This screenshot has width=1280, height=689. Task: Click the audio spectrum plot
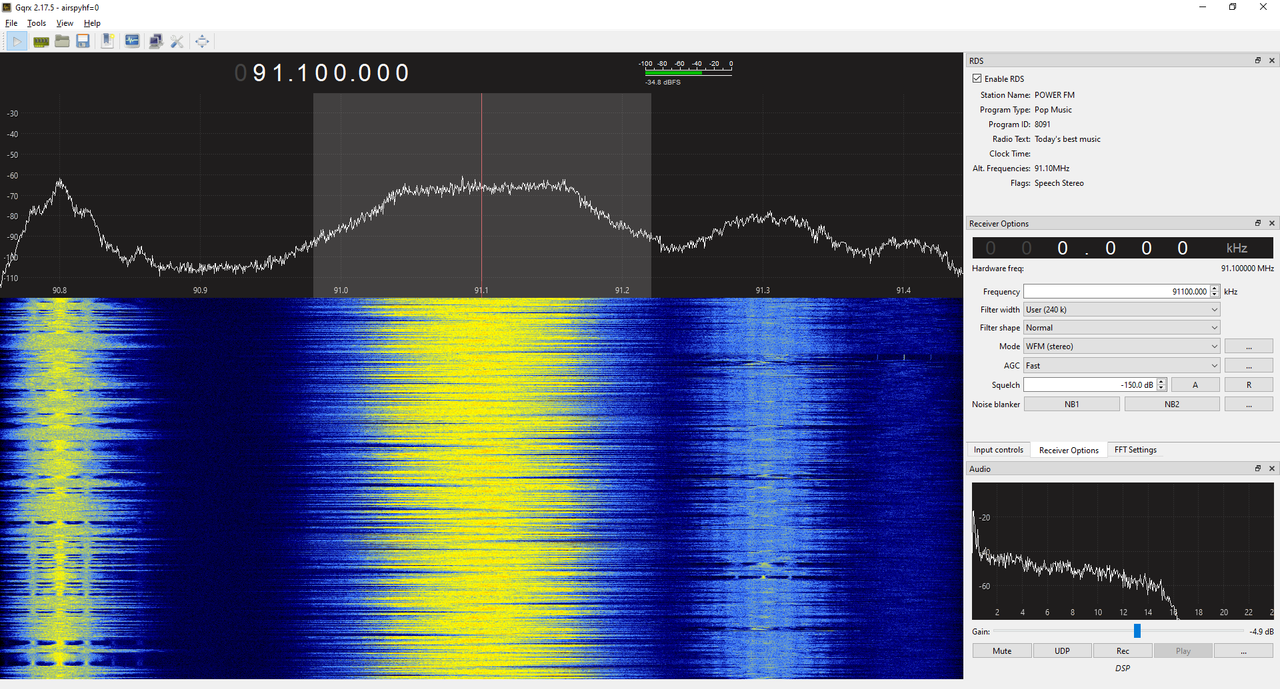pyautogui.click(x=1123, y=552)
